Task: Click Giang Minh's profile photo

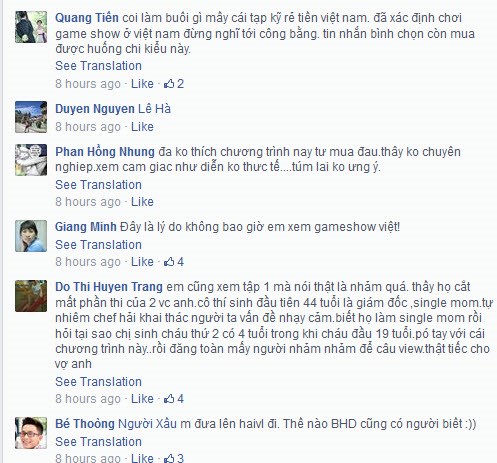Action: click(31, 236)
